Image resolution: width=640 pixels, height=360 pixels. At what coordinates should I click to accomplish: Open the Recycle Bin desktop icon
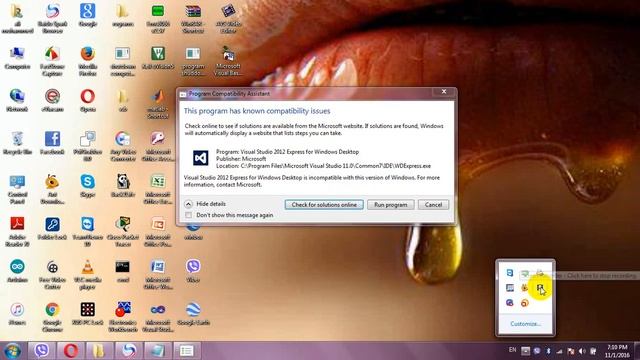tap(17, 143)
